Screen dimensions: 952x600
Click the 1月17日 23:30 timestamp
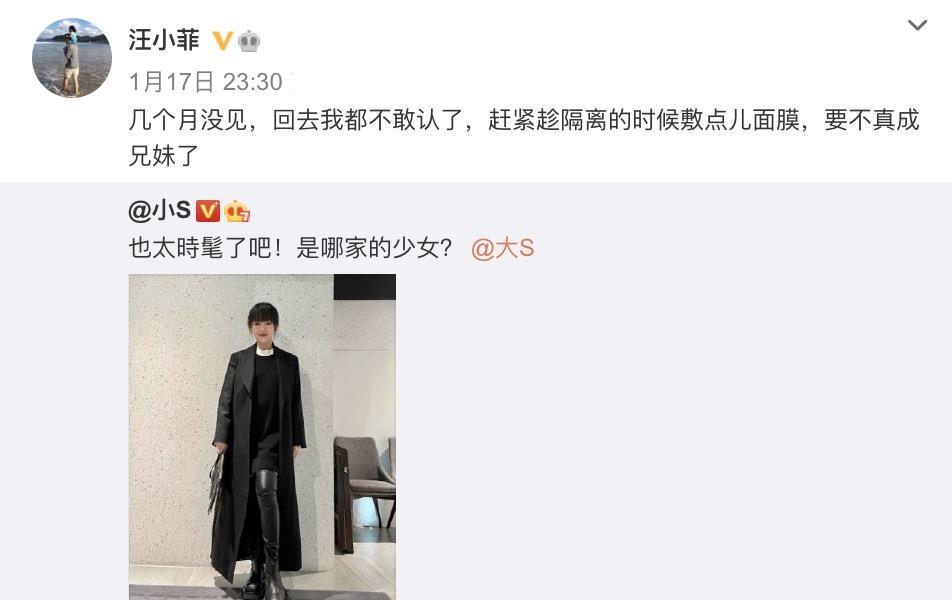pos(206,81)
